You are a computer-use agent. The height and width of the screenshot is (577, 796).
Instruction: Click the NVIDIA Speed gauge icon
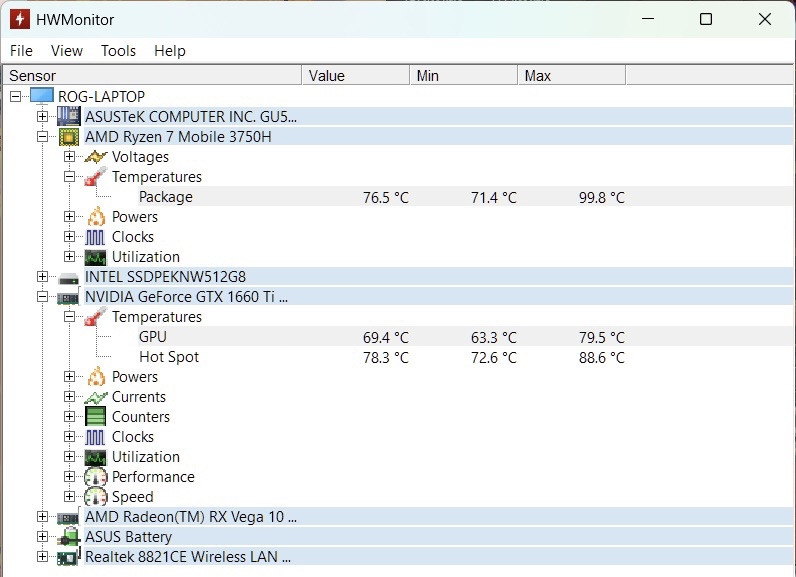pyautogui.click(x=95, y=497)
